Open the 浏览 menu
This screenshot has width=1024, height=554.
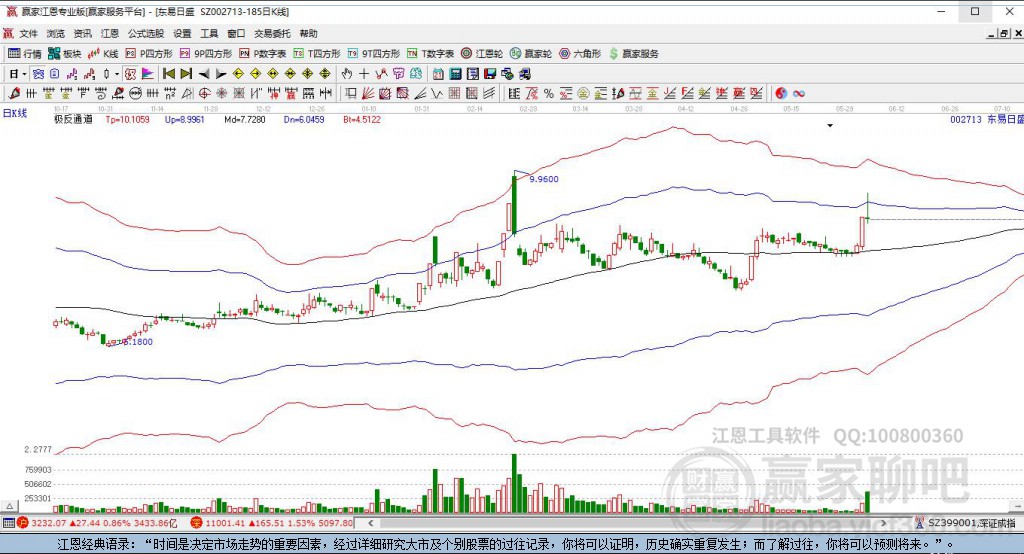coord(56,33)
